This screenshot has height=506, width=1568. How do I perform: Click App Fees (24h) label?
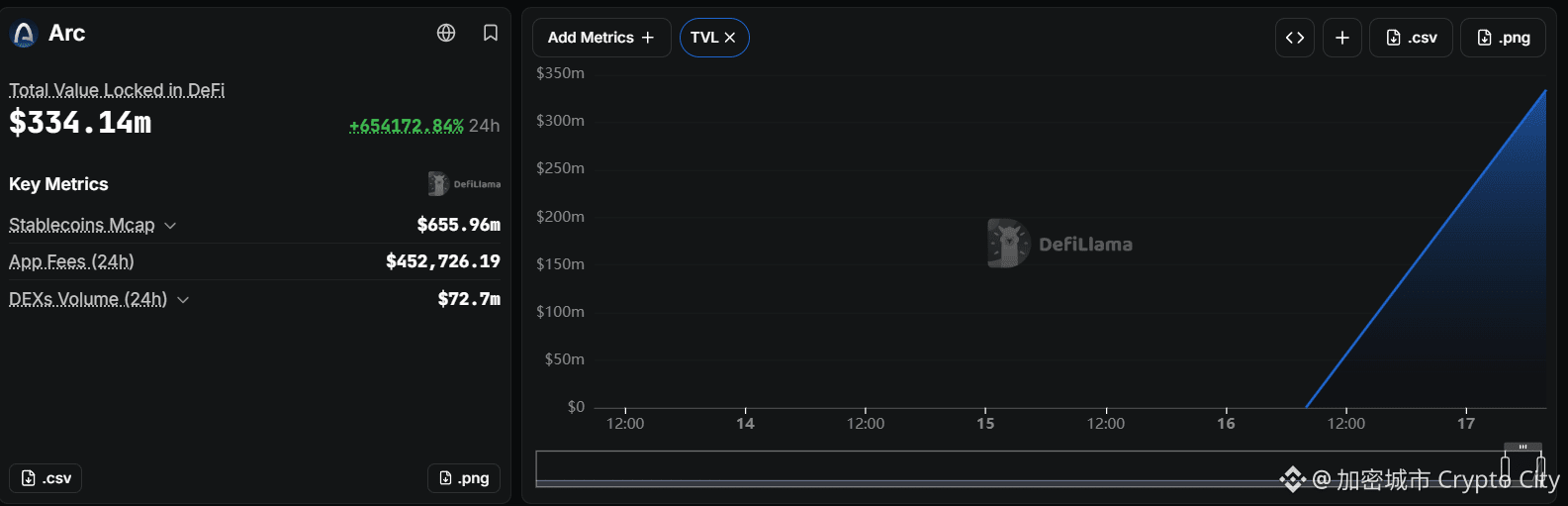[x=71, y=261]
